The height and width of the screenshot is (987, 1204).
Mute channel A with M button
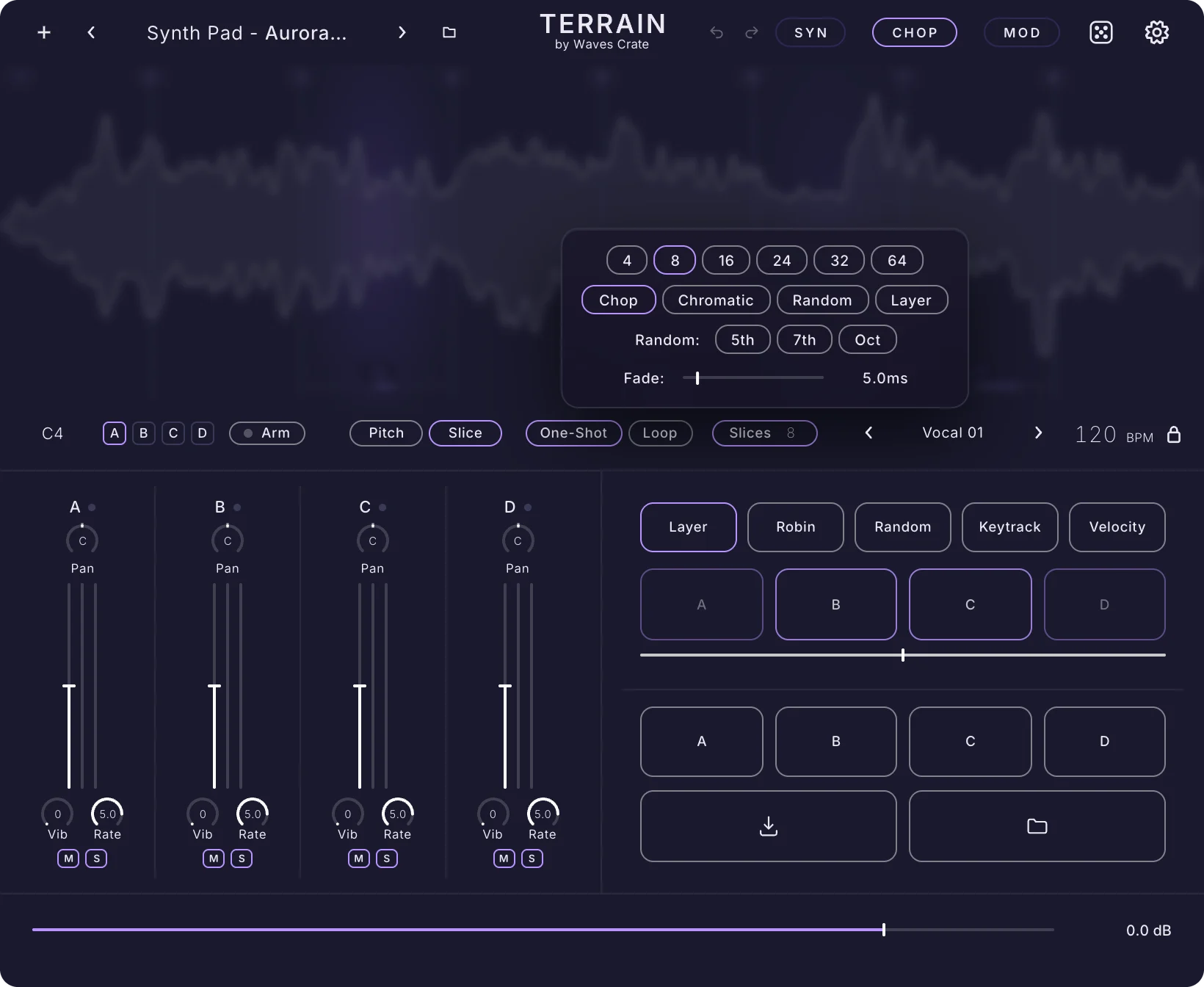click(68, 858)
